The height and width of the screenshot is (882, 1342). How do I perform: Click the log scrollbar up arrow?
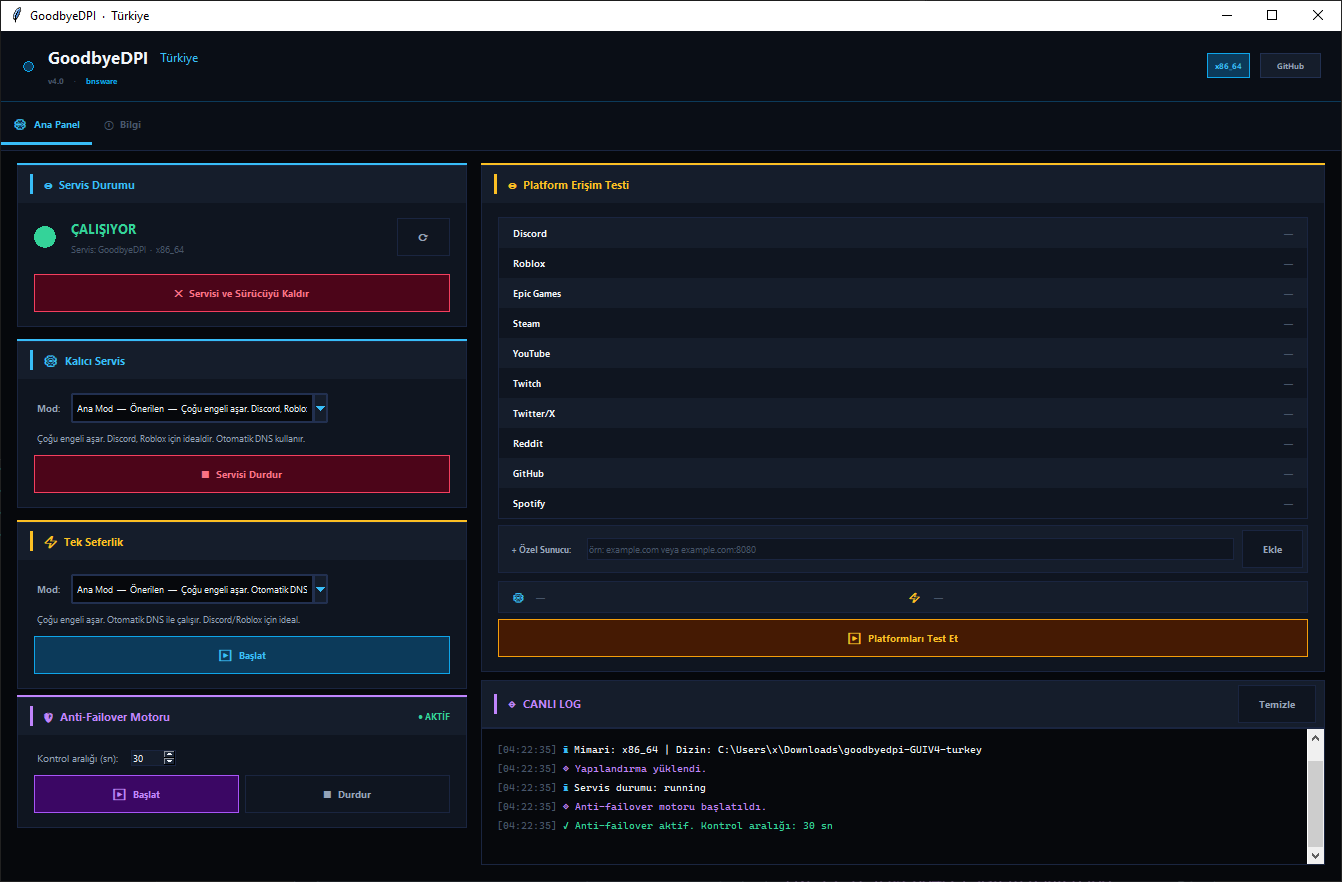tap(1315, 737)
